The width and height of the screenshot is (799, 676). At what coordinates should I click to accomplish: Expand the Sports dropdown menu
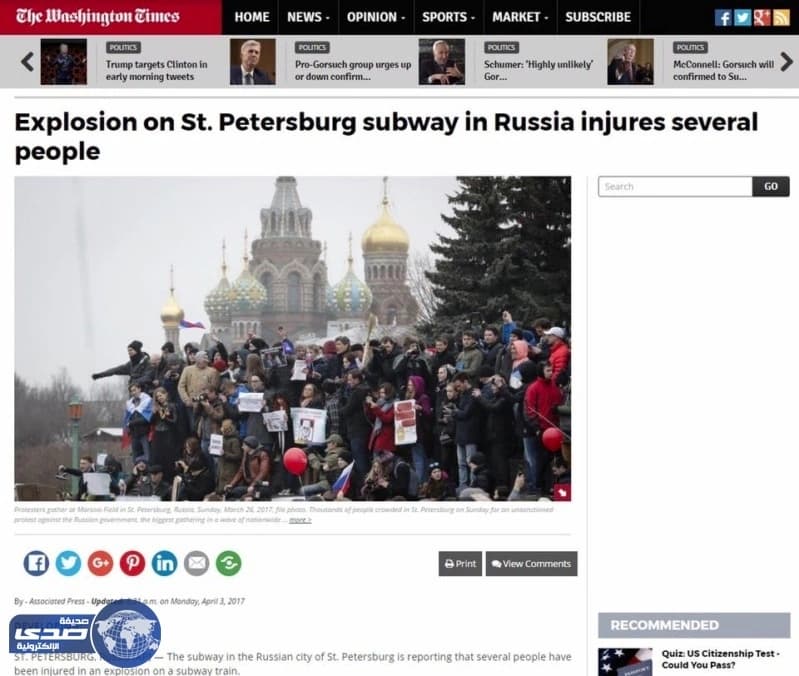(448, 17)
